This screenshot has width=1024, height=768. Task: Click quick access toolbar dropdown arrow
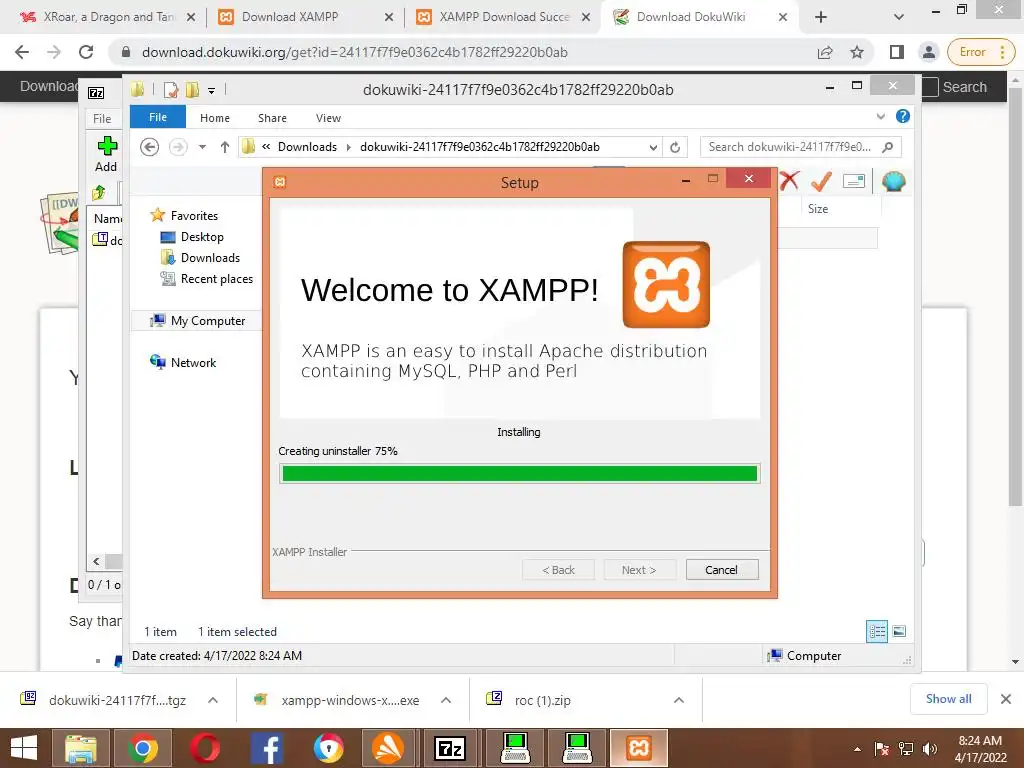(x=212, y=90)
